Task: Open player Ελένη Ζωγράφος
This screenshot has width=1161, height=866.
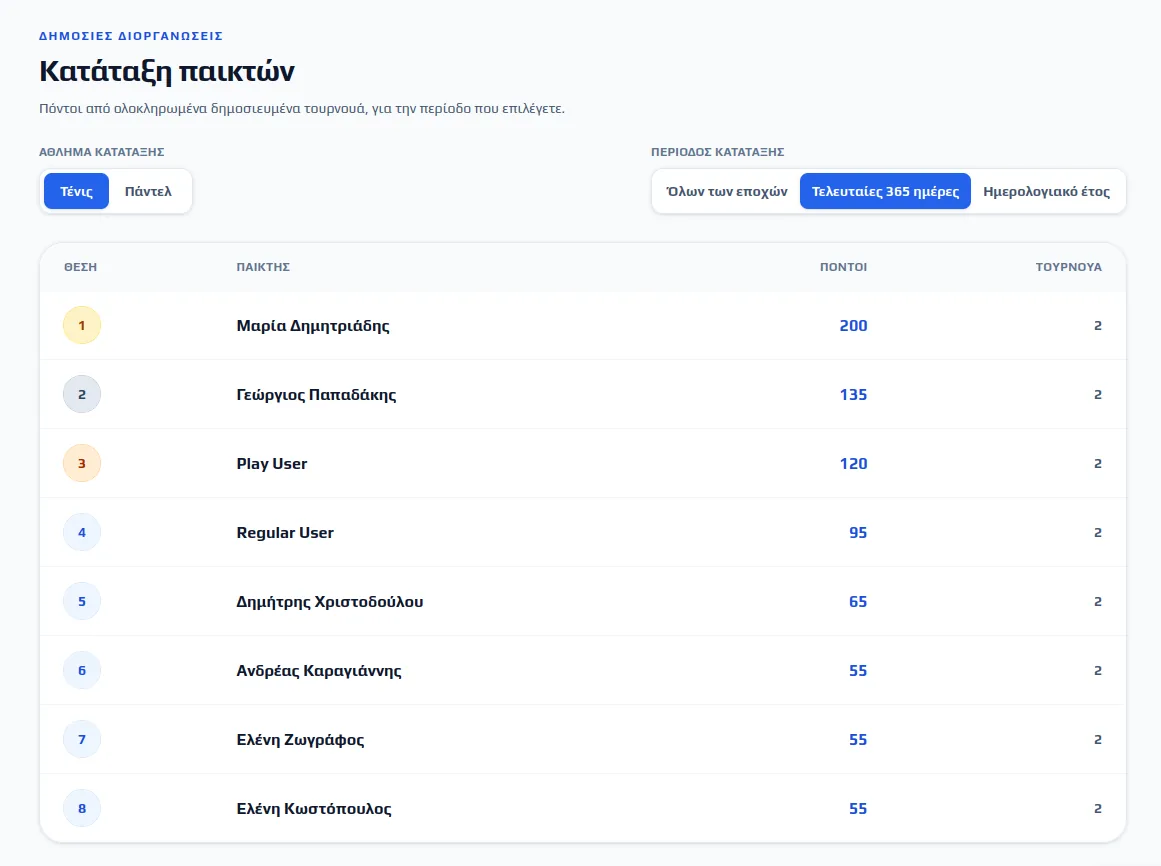Action: point(300,739)
